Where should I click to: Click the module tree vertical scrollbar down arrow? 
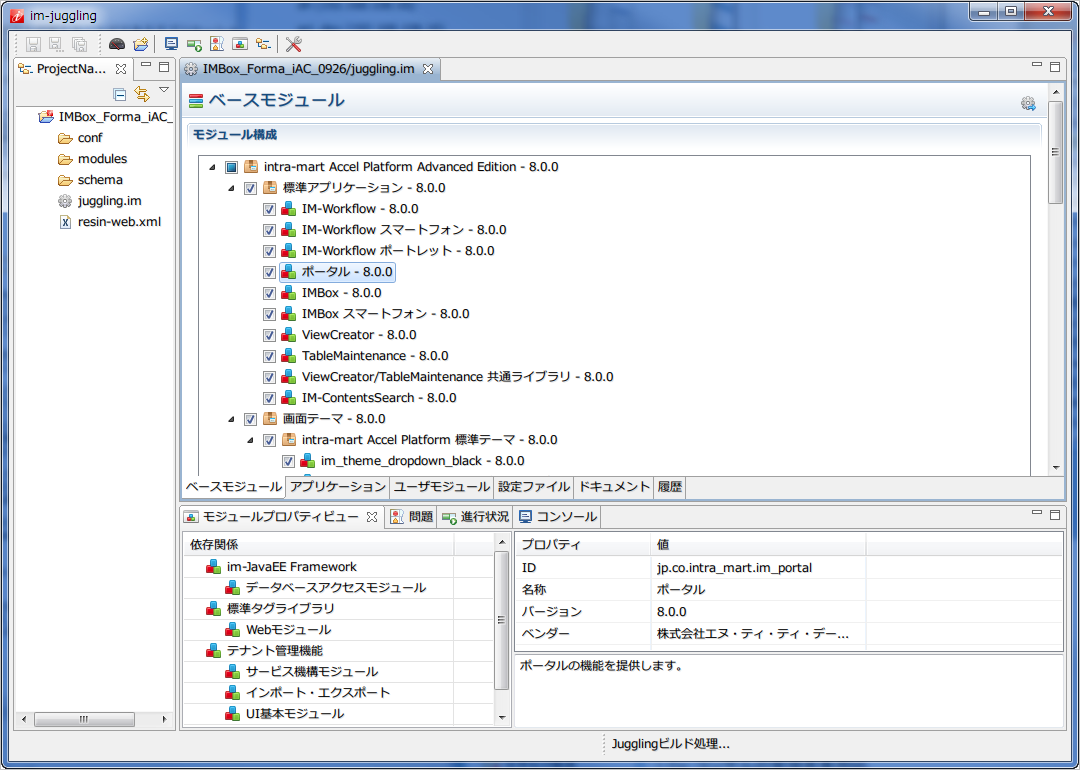tap(1055, 467)
